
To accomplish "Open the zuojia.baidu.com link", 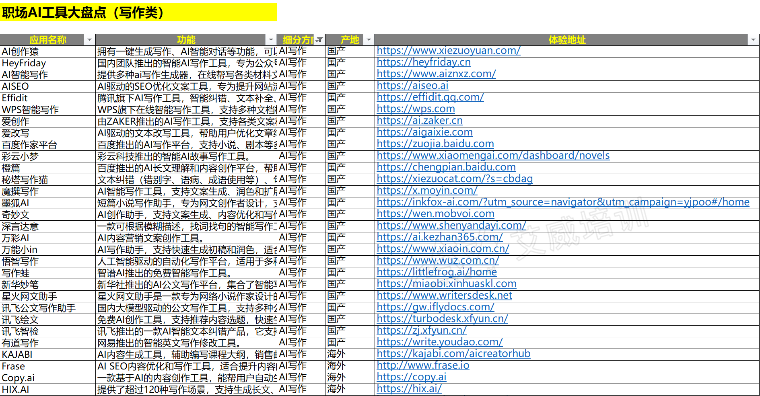I will (435, 144).
